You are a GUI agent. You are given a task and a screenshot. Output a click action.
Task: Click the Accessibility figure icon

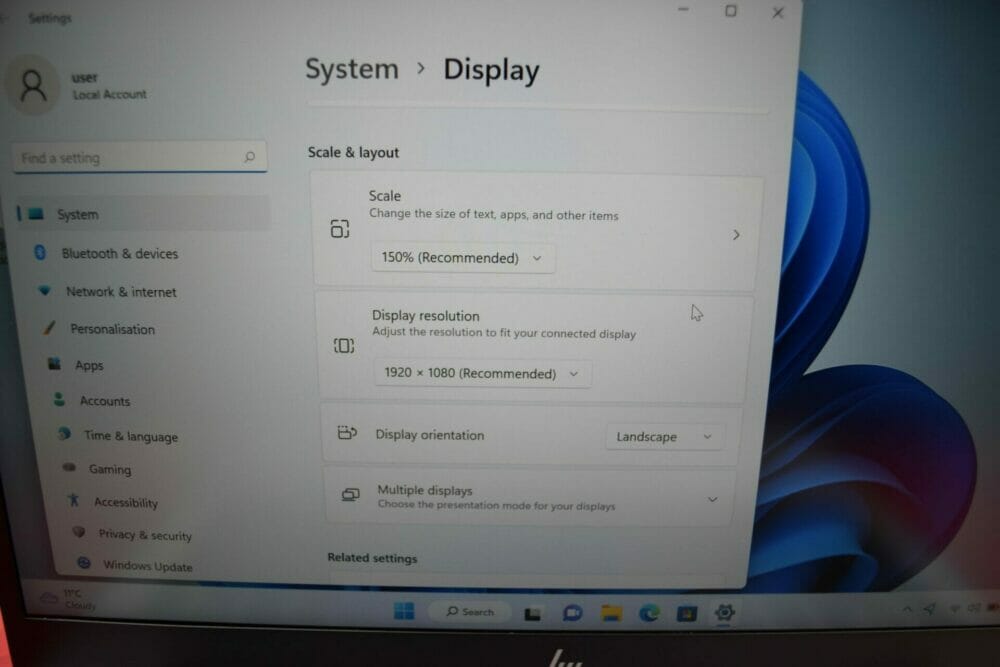click(x=74, y=501)
